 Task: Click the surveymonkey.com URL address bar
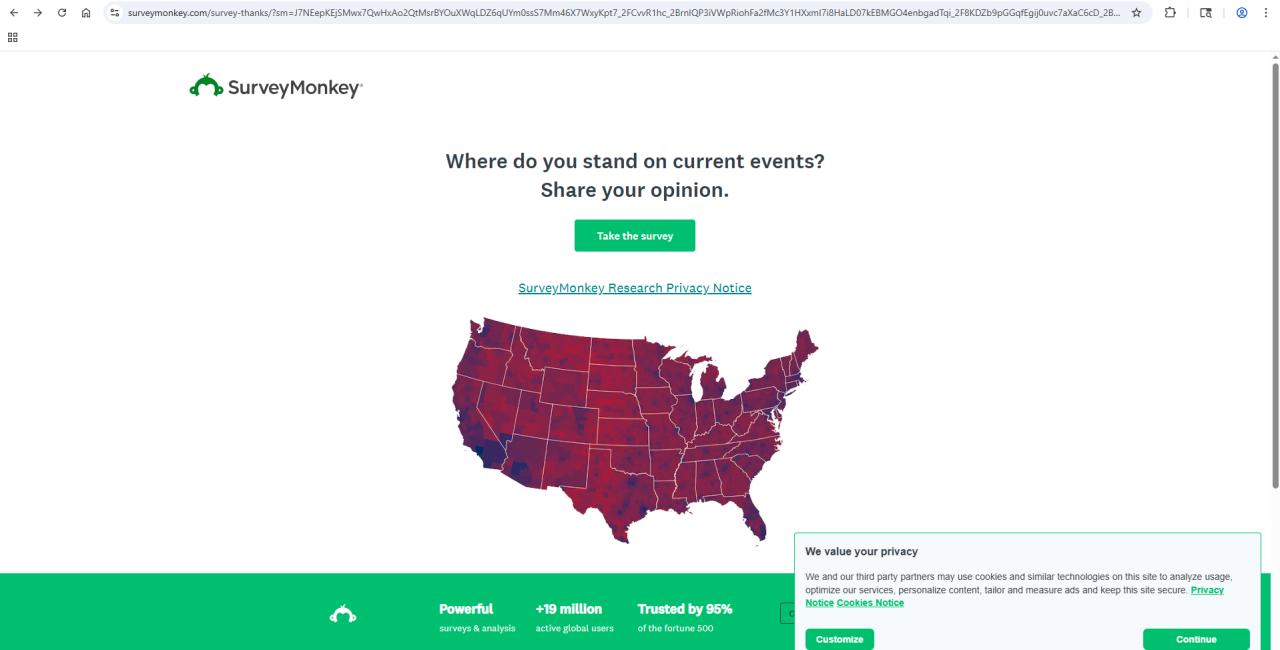pos(620,13)
